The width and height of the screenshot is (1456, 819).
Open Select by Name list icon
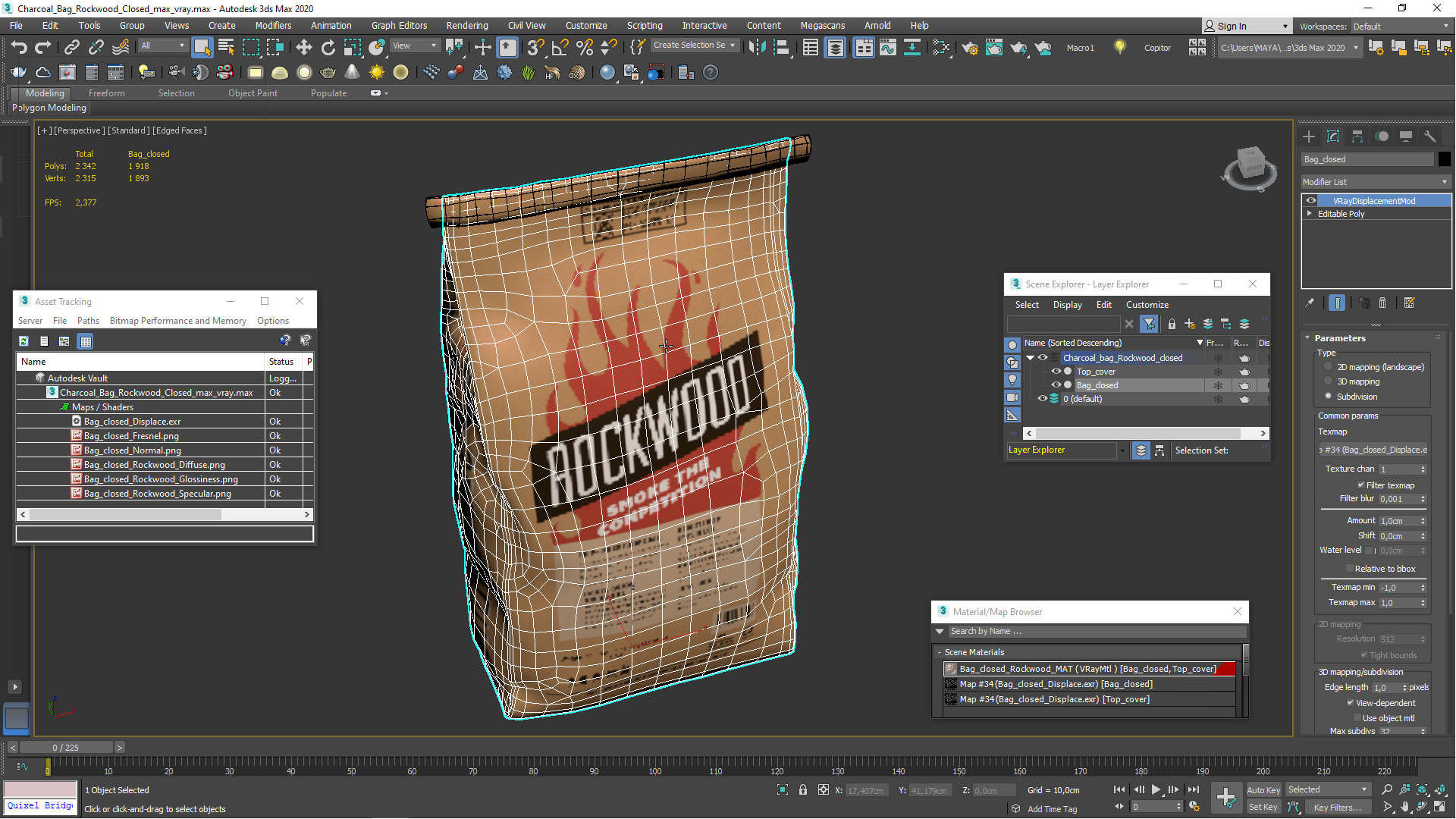click(x=226, y=48)
